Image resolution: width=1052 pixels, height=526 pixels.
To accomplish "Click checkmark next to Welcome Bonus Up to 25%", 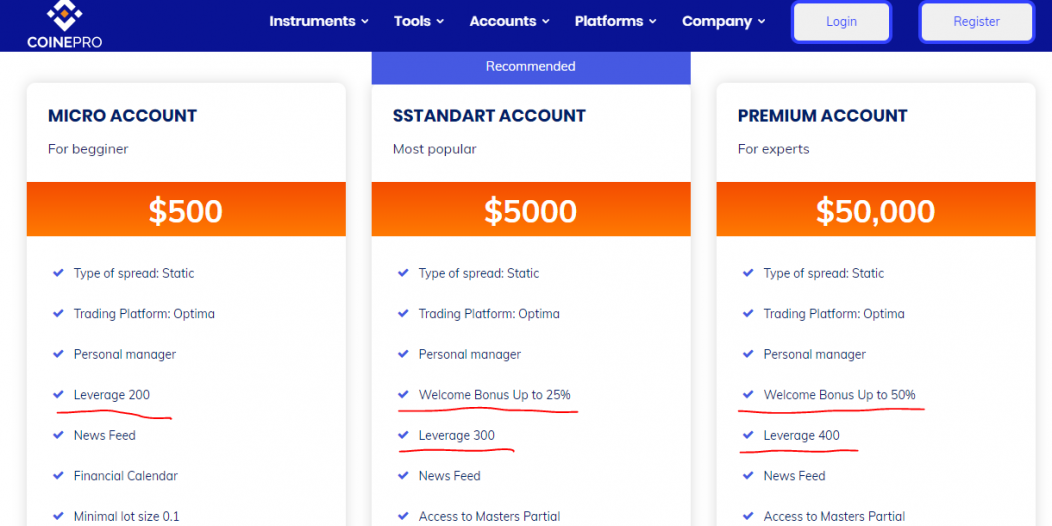I will [403, 394].
